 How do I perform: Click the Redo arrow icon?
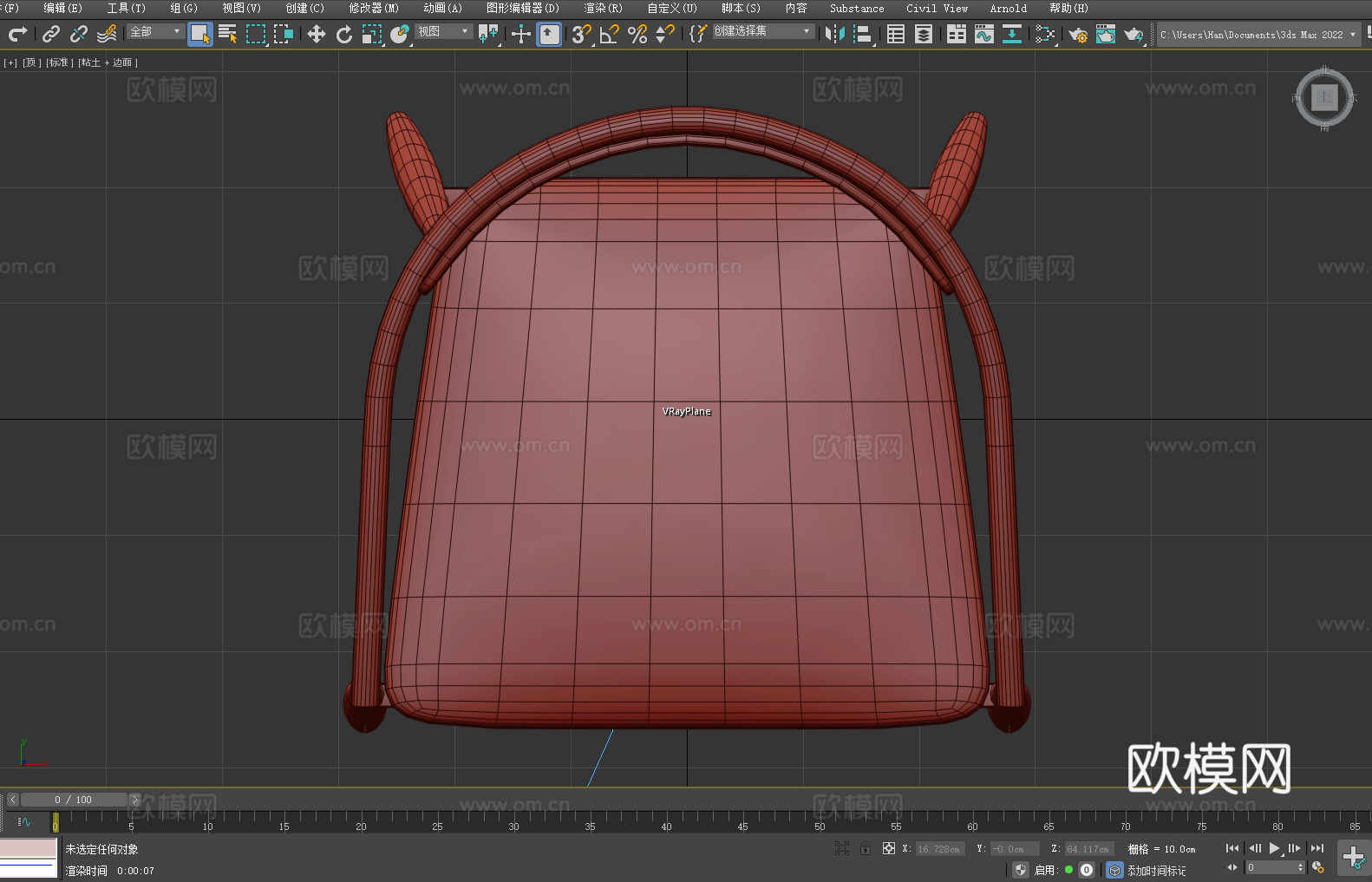coord(17,34)
